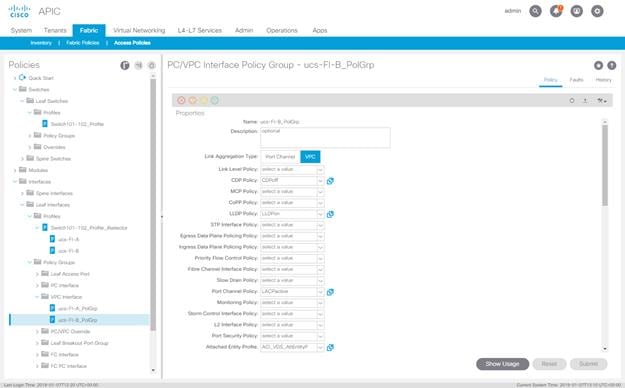This screenshot has width=625, height=388.
Task: Select VPC link aggregation type
Action: click(310, 157)
